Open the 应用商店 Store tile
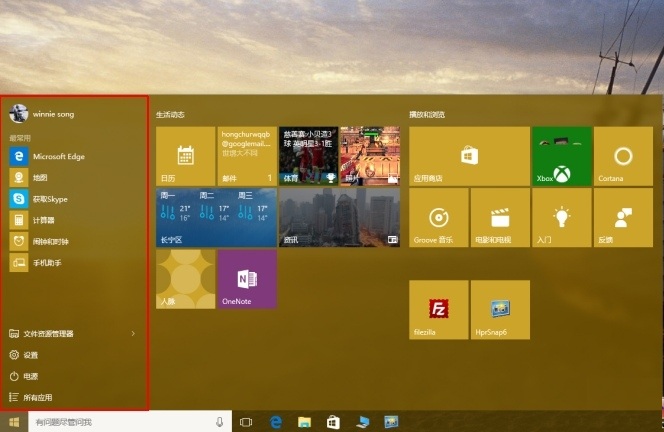Viewport: 664px width, 432px height. click(469, 156)
